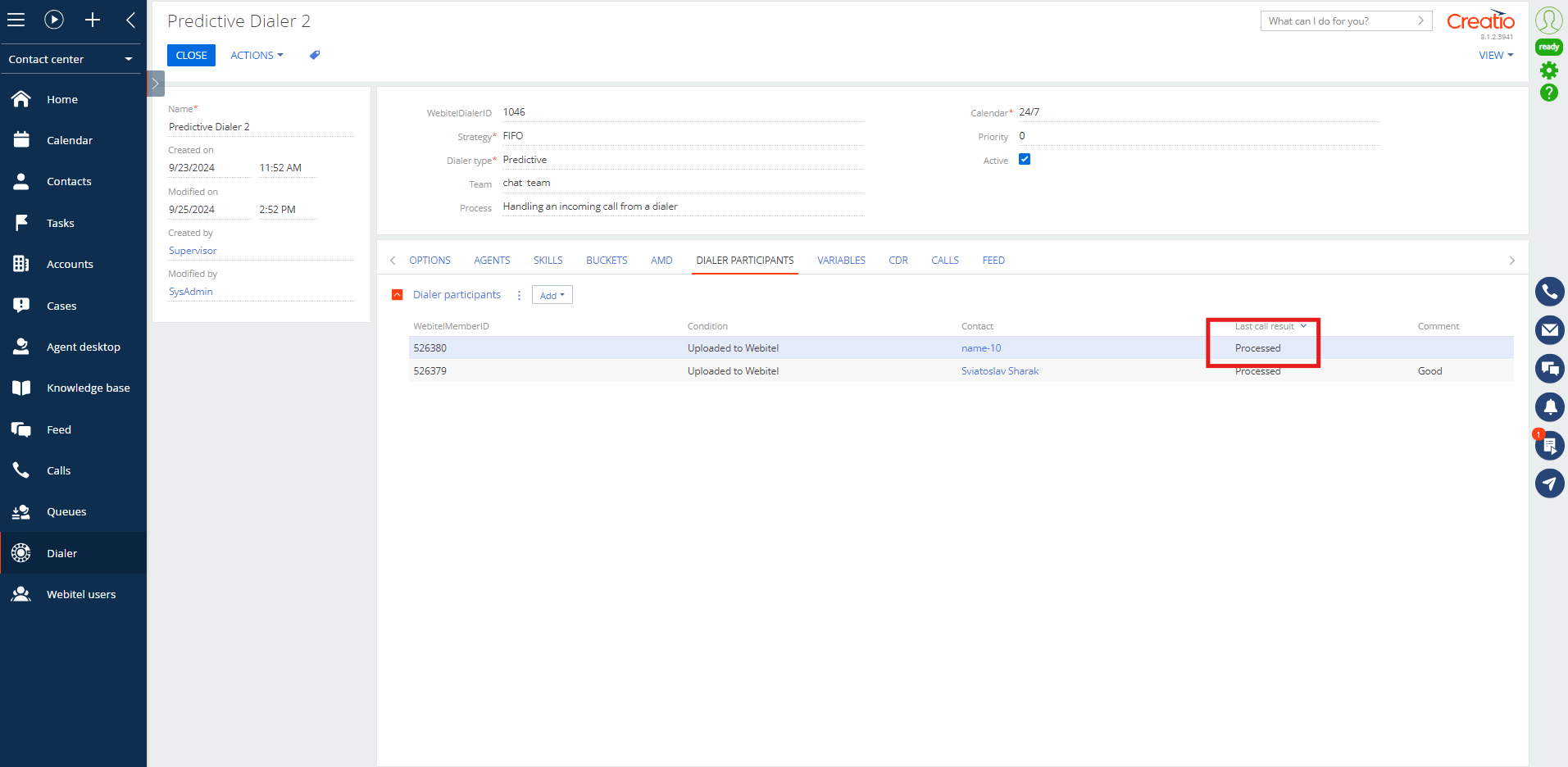The width and height of the screenshot is (1568, 767).
Task: Click the Dialer type field Predictive
Action: click(x=683, y=160)
